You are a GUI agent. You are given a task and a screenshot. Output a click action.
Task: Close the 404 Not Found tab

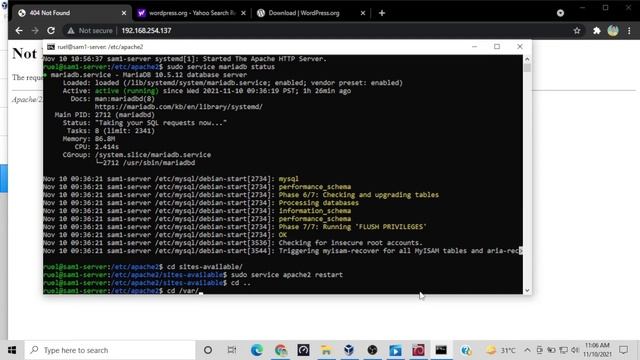tap(124, 13)
